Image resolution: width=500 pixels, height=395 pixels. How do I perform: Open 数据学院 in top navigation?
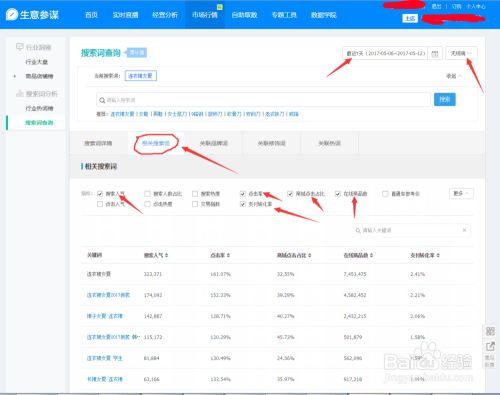(324, 15)
